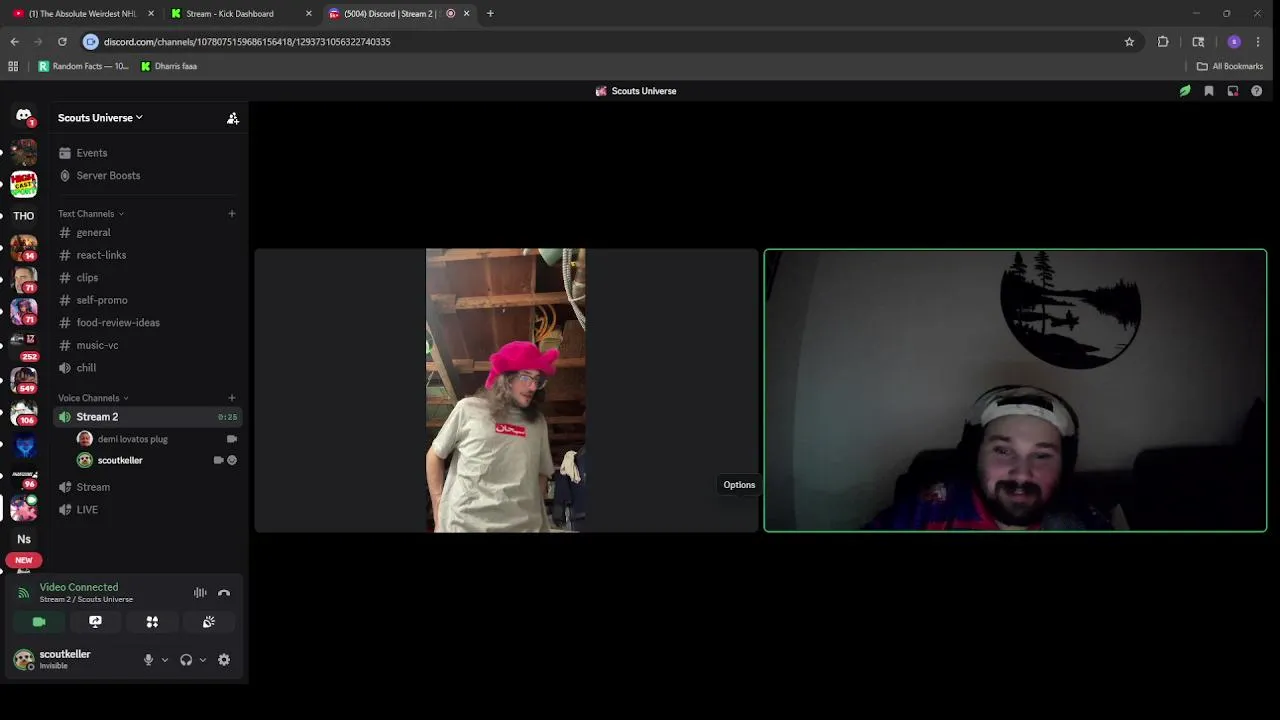Join the LIVE voice channel

click(x=150, y=510)
